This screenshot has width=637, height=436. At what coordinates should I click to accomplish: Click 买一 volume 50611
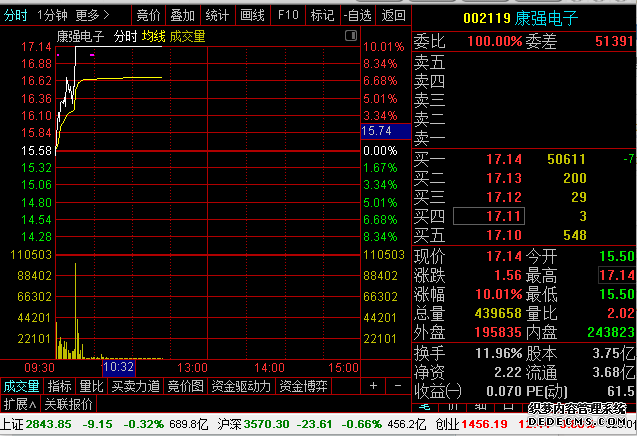(566, 159)
